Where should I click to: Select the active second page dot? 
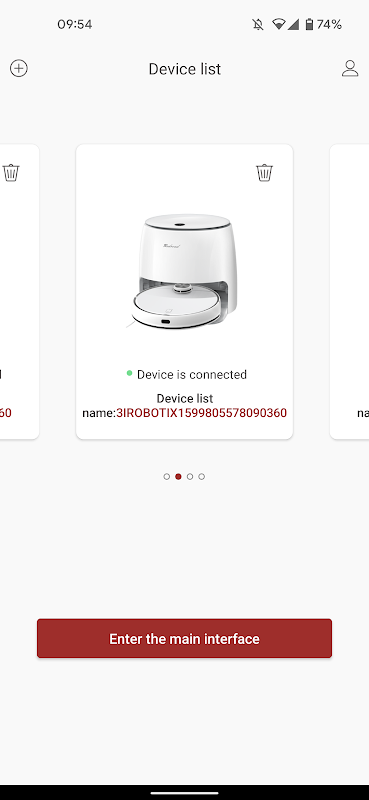tap(178, 477)
